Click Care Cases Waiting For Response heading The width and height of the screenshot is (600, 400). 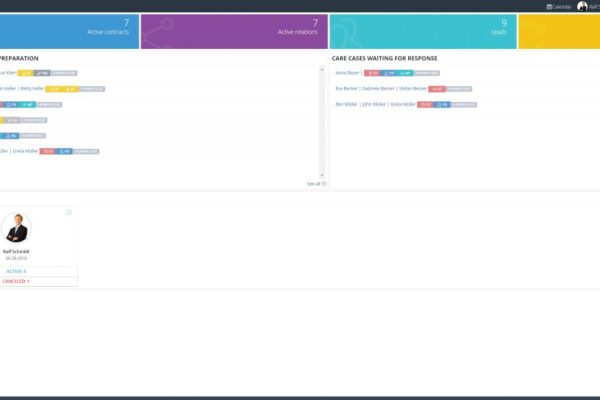click(385, 58)
